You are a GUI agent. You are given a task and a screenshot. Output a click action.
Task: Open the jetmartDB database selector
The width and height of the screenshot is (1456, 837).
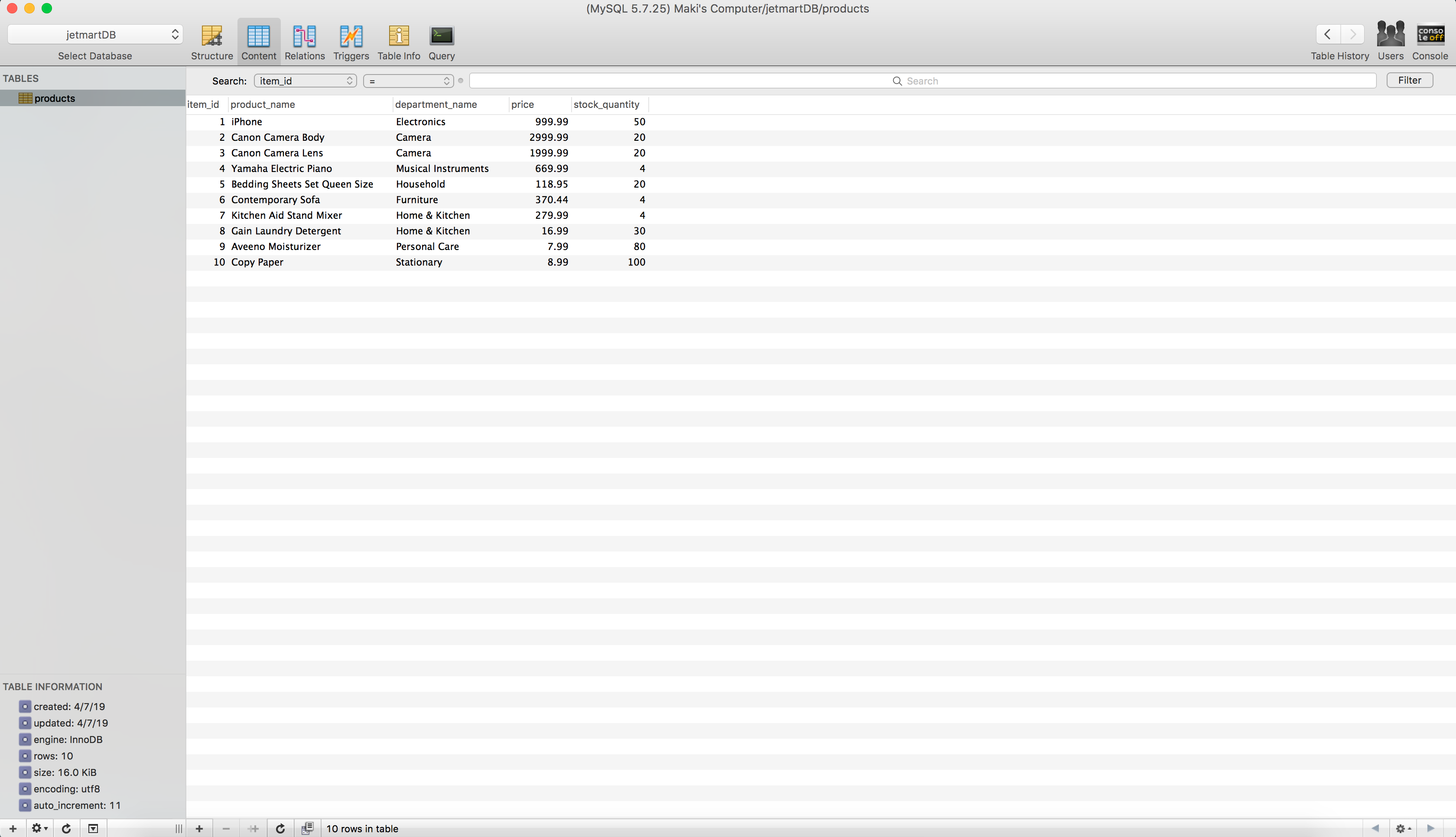pyautogui.click(x=95, y=35)
